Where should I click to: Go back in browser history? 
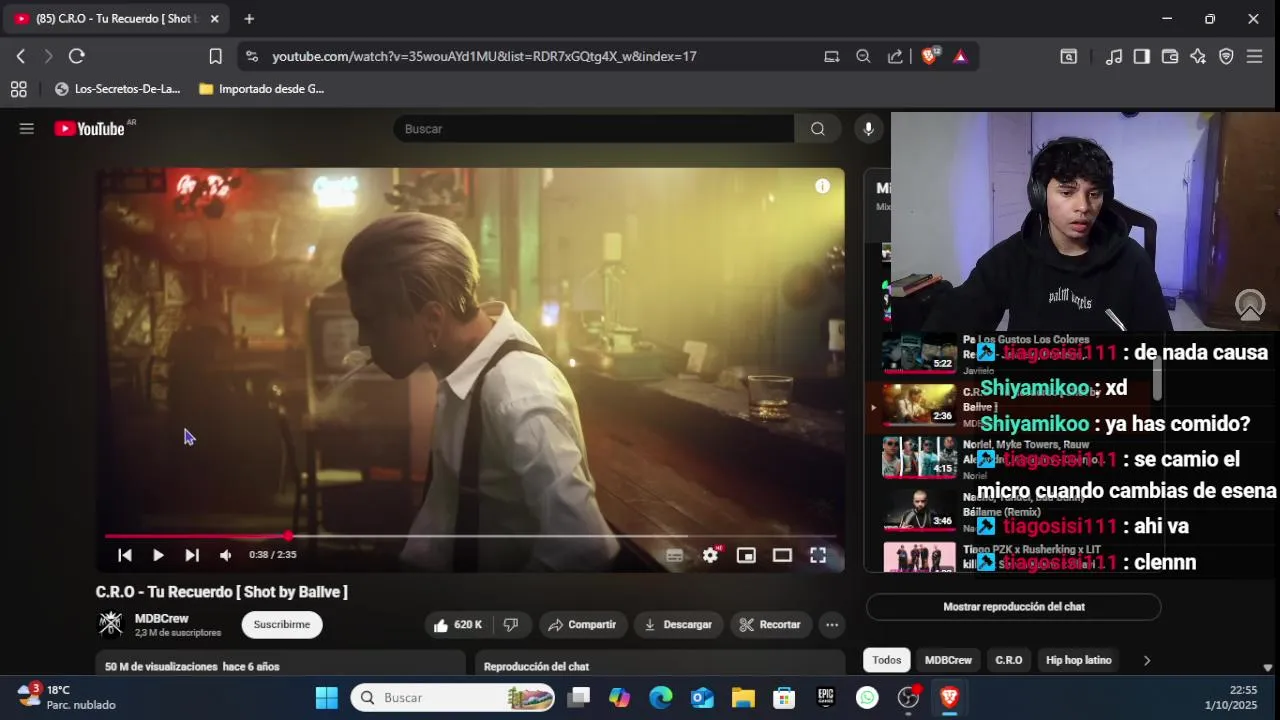tap(20, 56)
